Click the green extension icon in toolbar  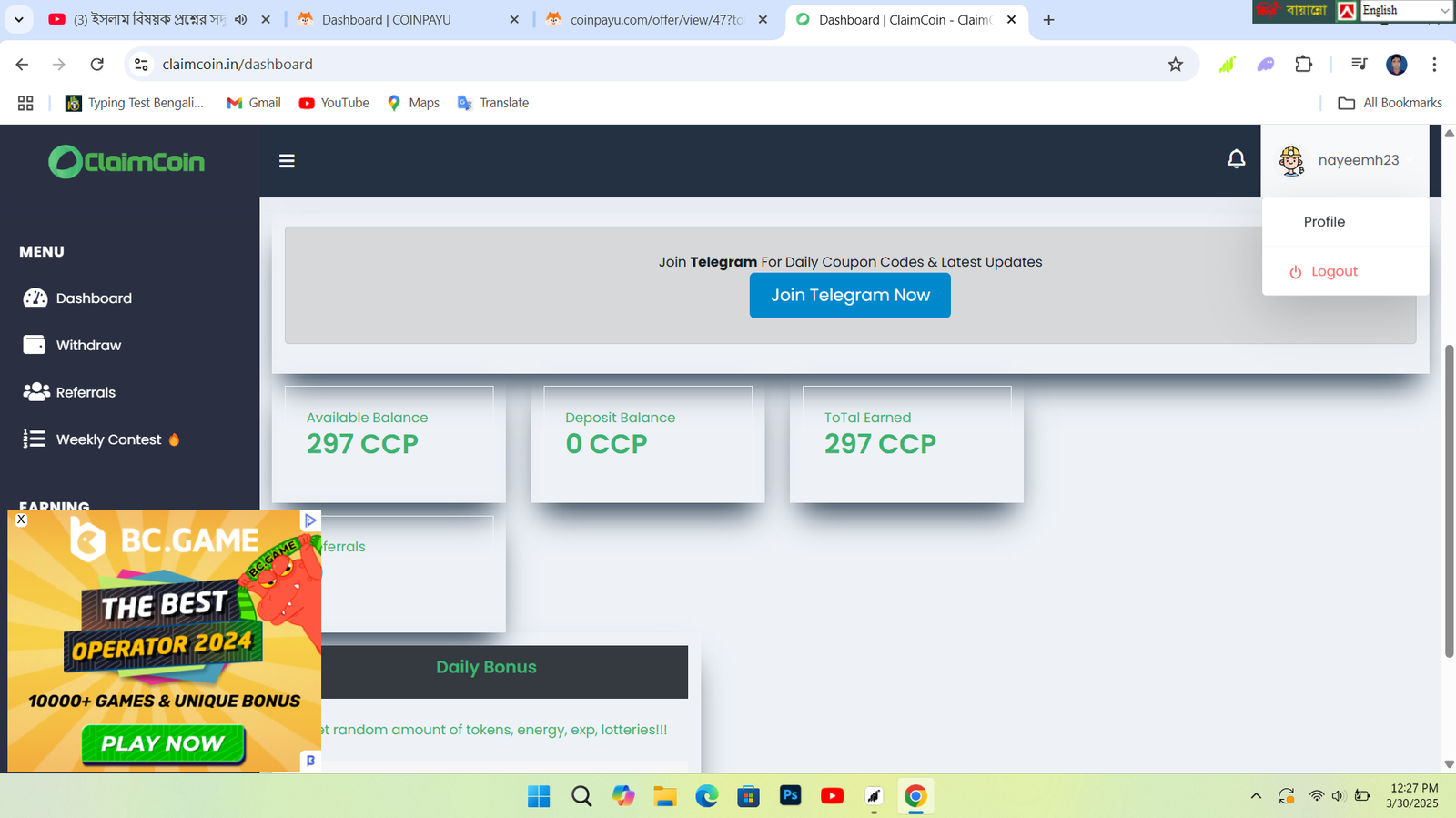pos(1228,64)
